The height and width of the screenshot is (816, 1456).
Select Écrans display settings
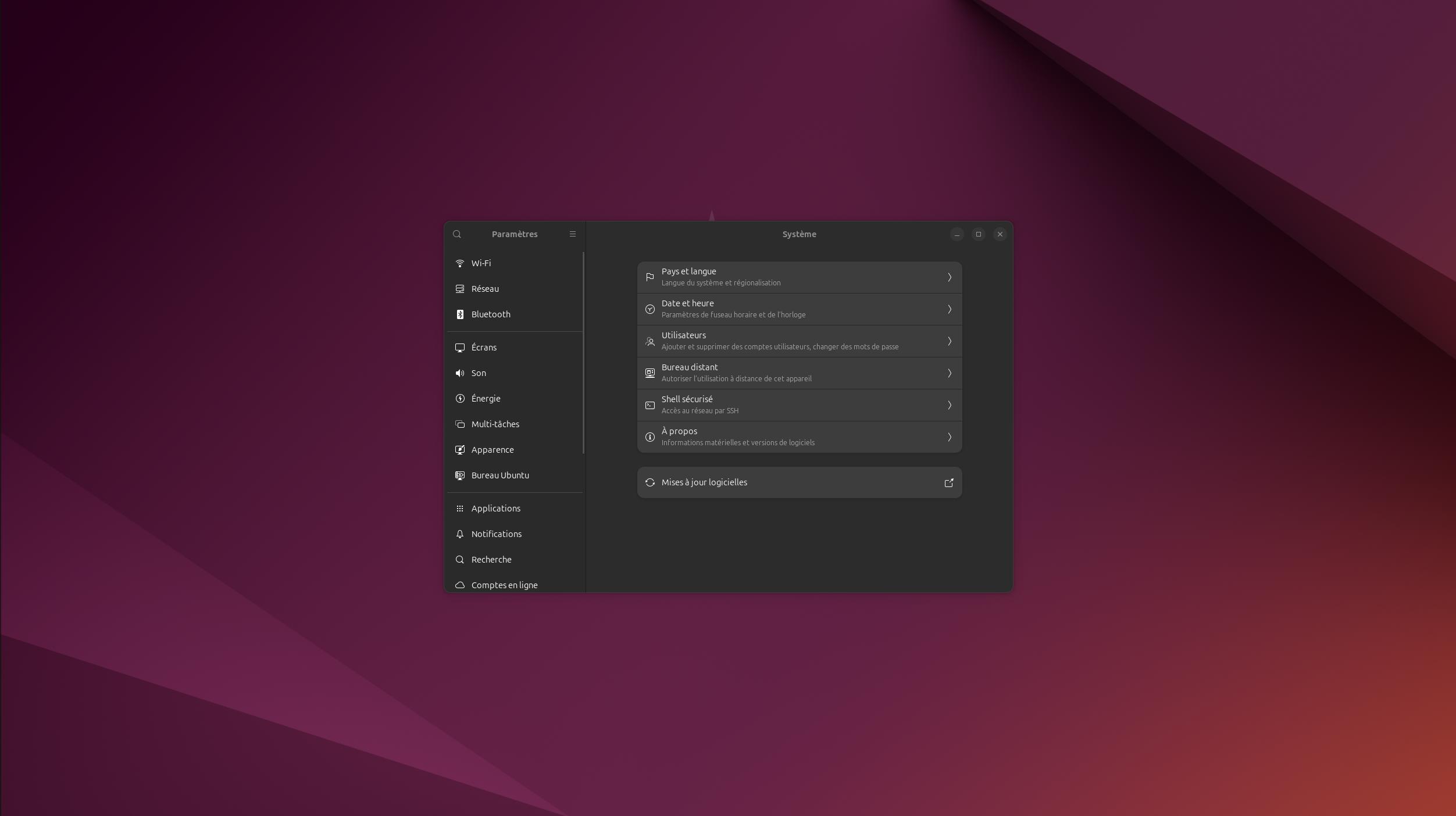[x=484, y=348]
